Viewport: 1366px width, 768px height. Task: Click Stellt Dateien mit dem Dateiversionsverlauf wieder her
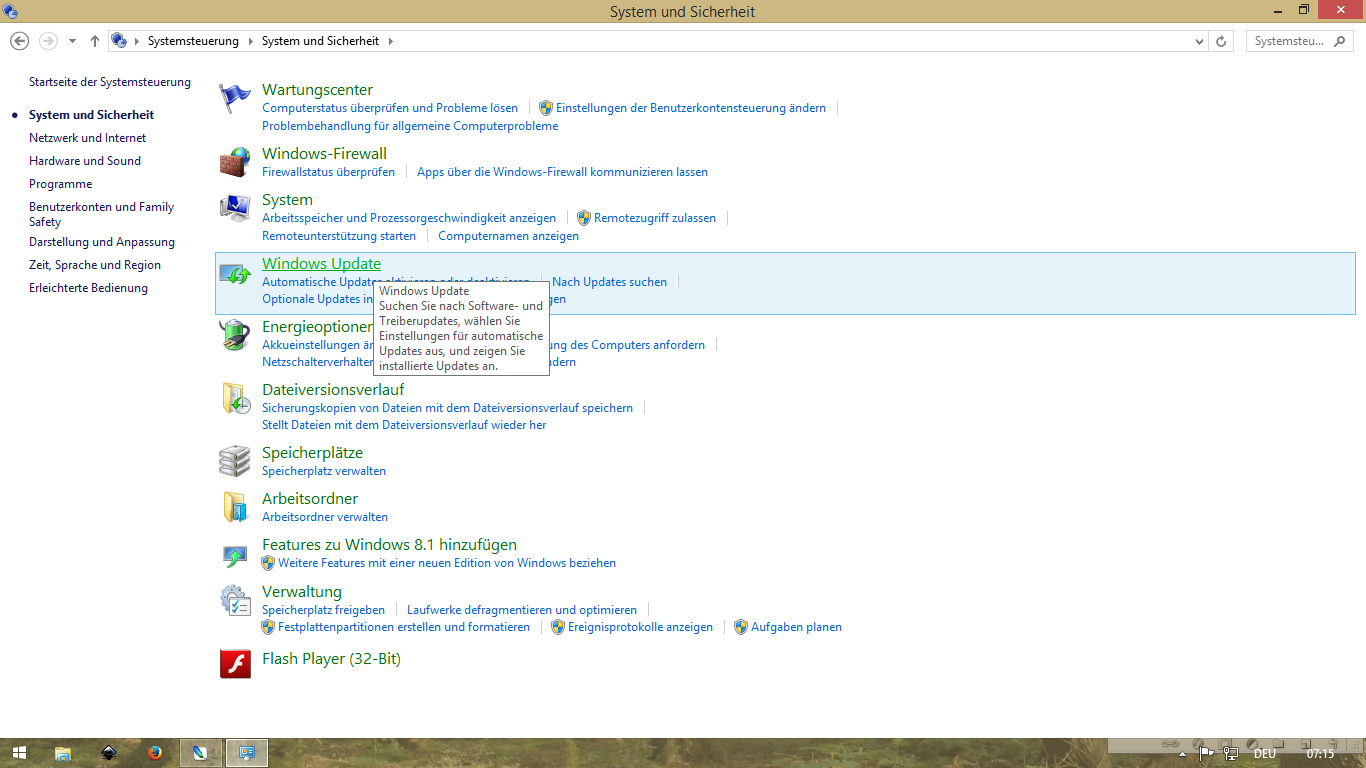(x=404, y=425)
